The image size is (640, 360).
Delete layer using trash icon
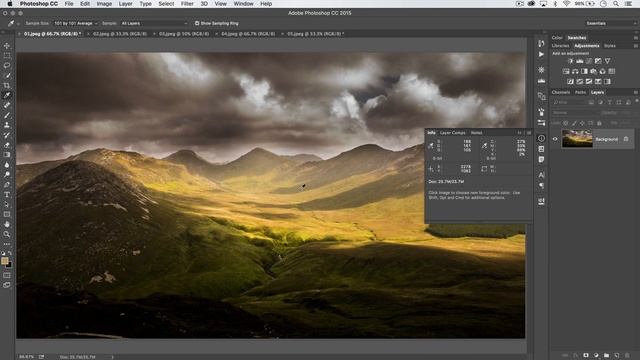pos(627,356)
